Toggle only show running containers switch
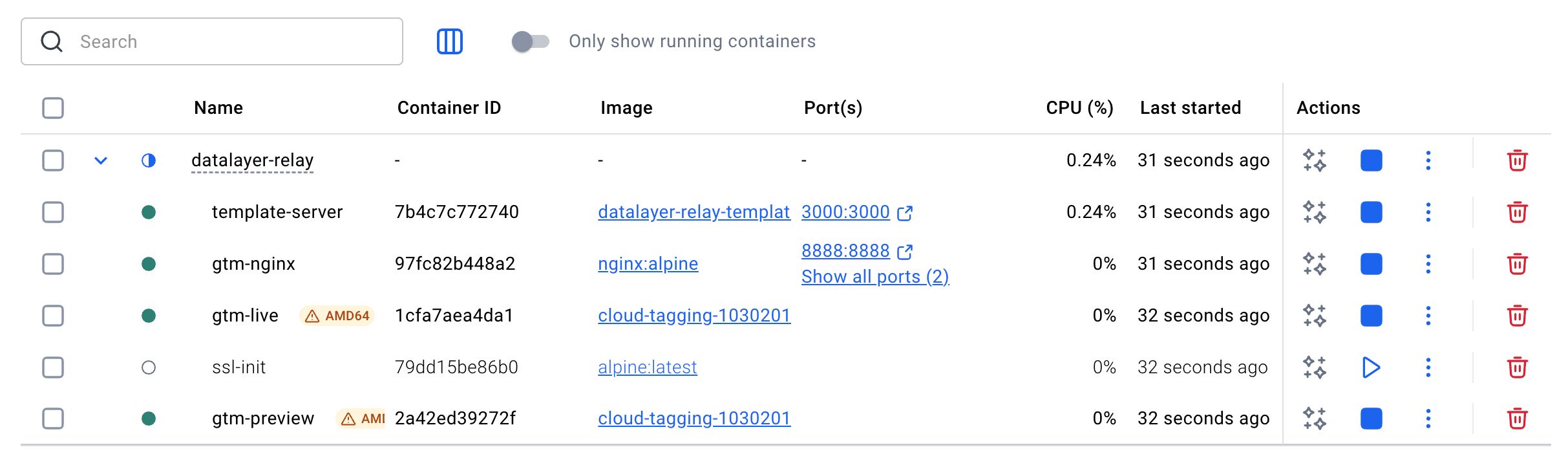The height and width of the screenshot is (458, 1568). [530, 41]
